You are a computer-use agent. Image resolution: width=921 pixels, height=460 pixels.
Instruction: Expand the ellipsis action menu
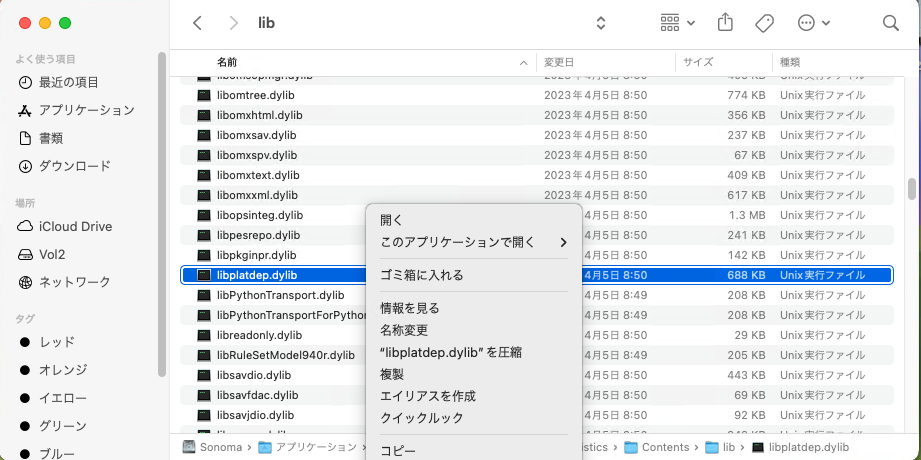coord(813,22)
